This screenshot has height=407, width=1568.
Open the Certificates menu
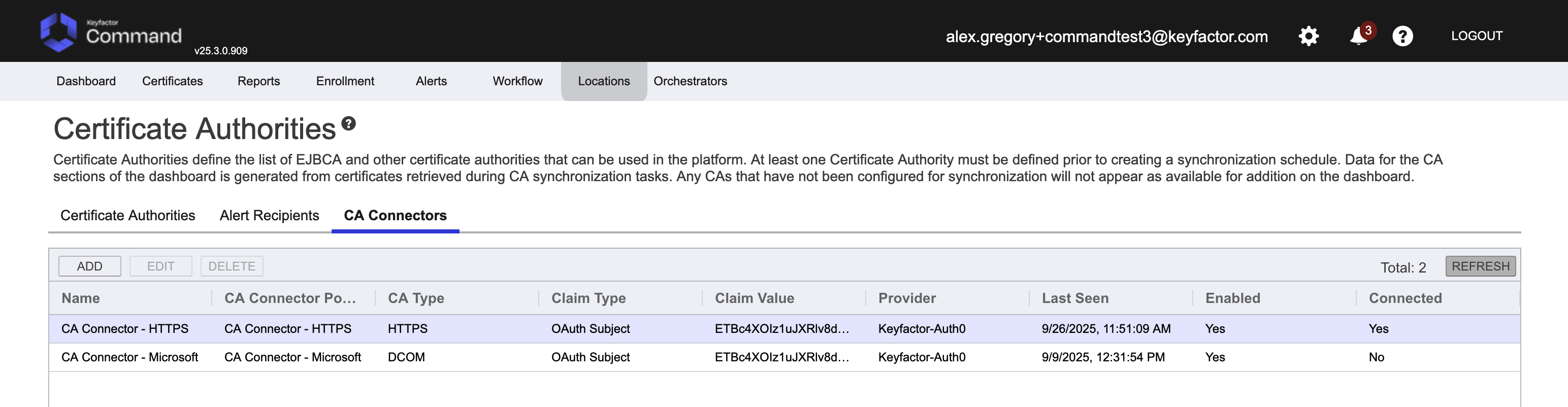coord(172,82)
